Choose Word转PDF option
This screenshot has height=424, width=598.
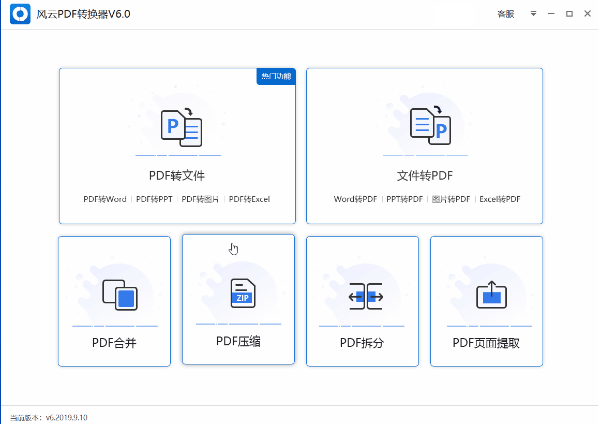pyautogui.click(x=355, y=199)
